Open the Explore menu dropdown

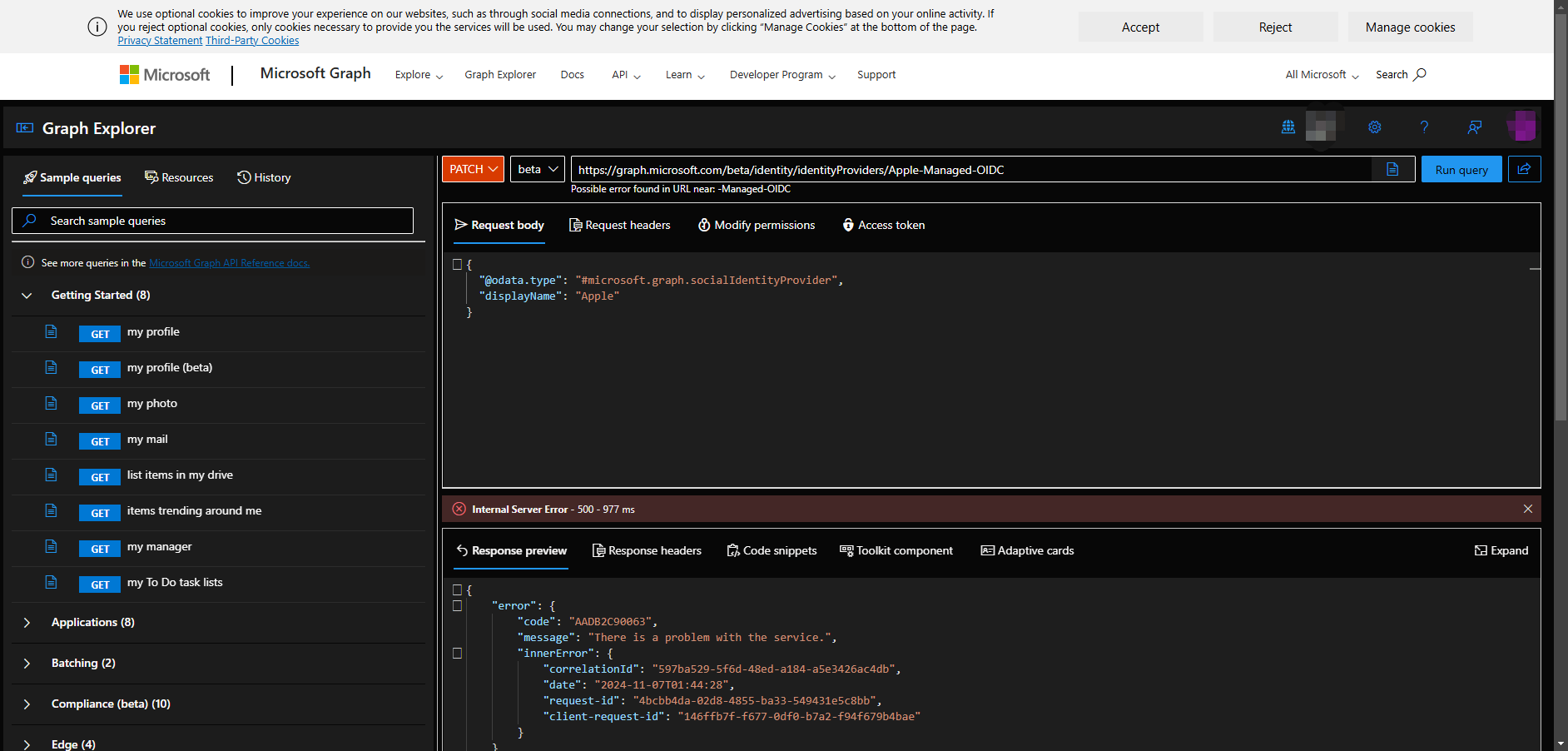pyautogui.click(x=419, y=75)
